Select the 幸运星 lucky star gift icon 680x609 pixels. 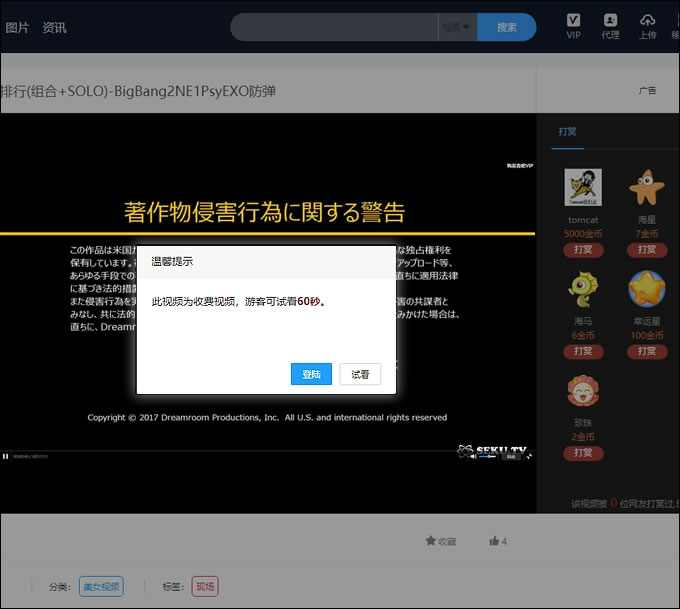[646, 290]
